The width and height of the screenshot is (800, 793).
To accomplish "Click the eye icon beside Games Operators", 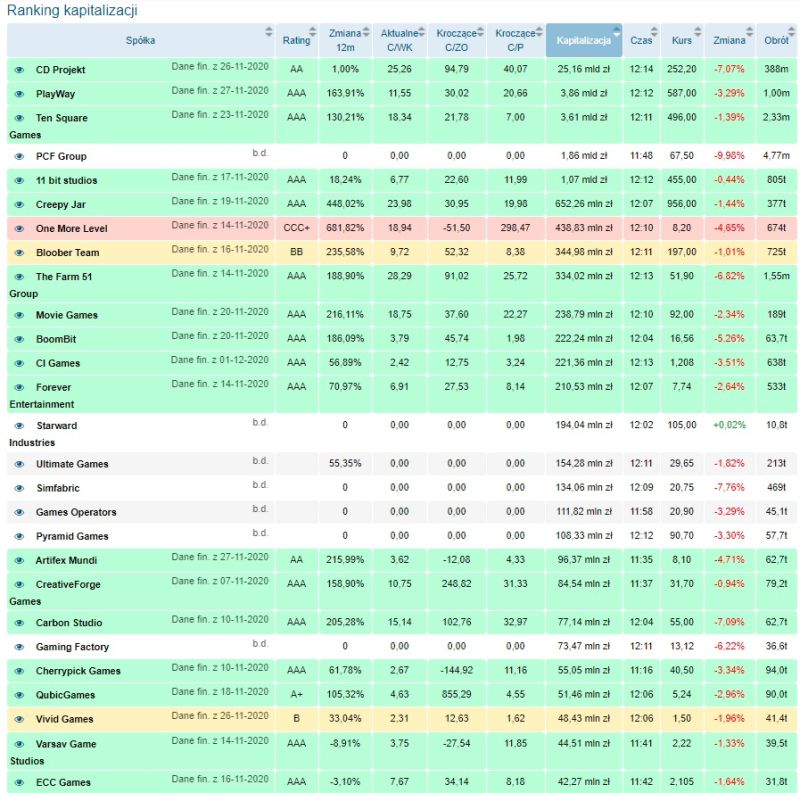I will coord(19,512).
